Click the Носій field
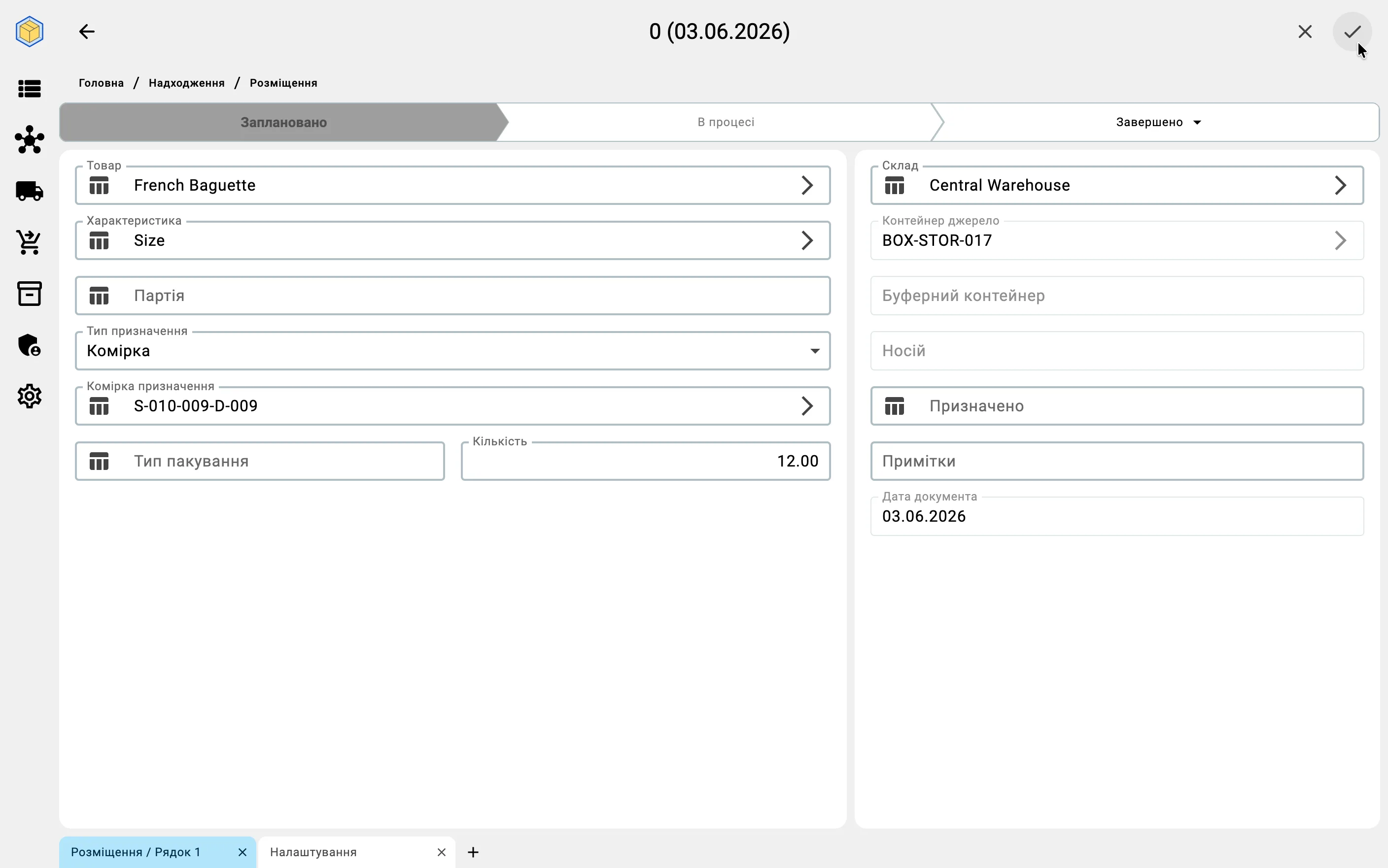This screenshot has height=868, width=1388. [x=1117, y=351]
